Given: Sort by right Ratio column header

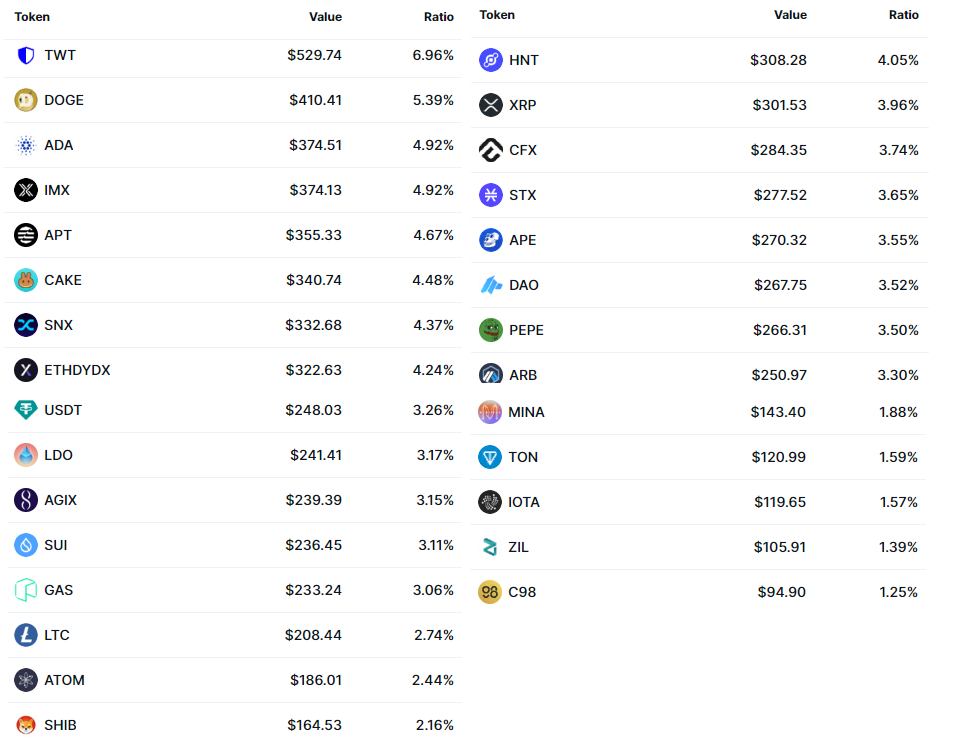Looking at the screenshot, I should 903,15.
